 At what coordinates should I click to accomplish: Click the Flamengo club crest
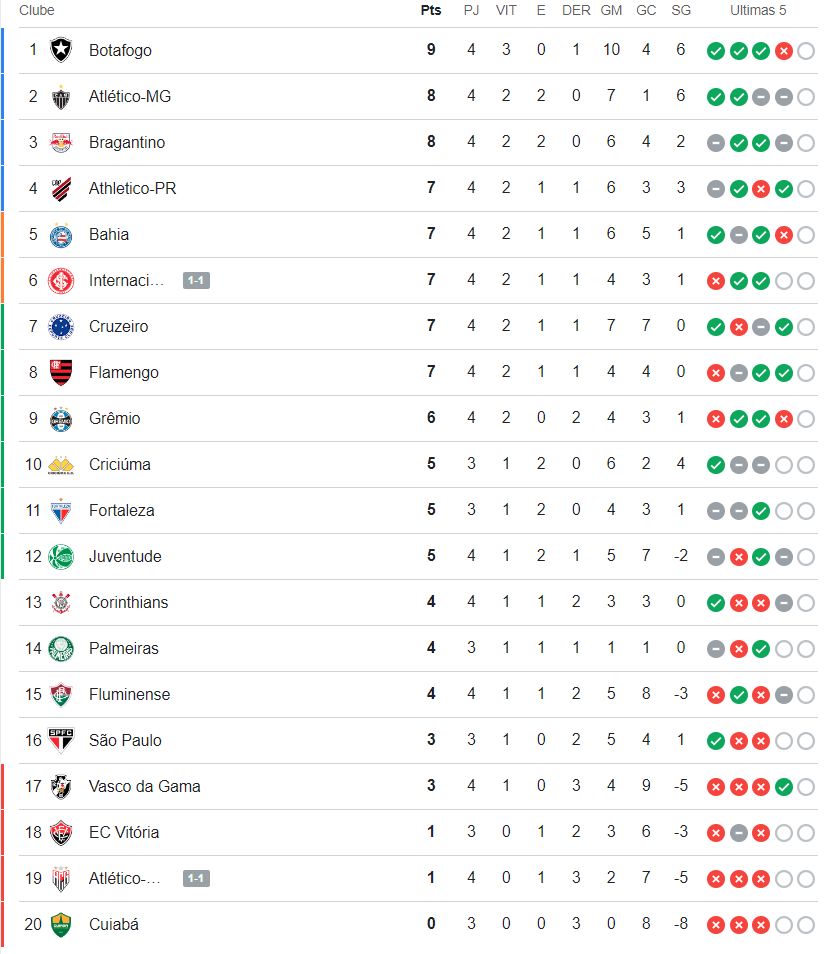pos(62,372)
